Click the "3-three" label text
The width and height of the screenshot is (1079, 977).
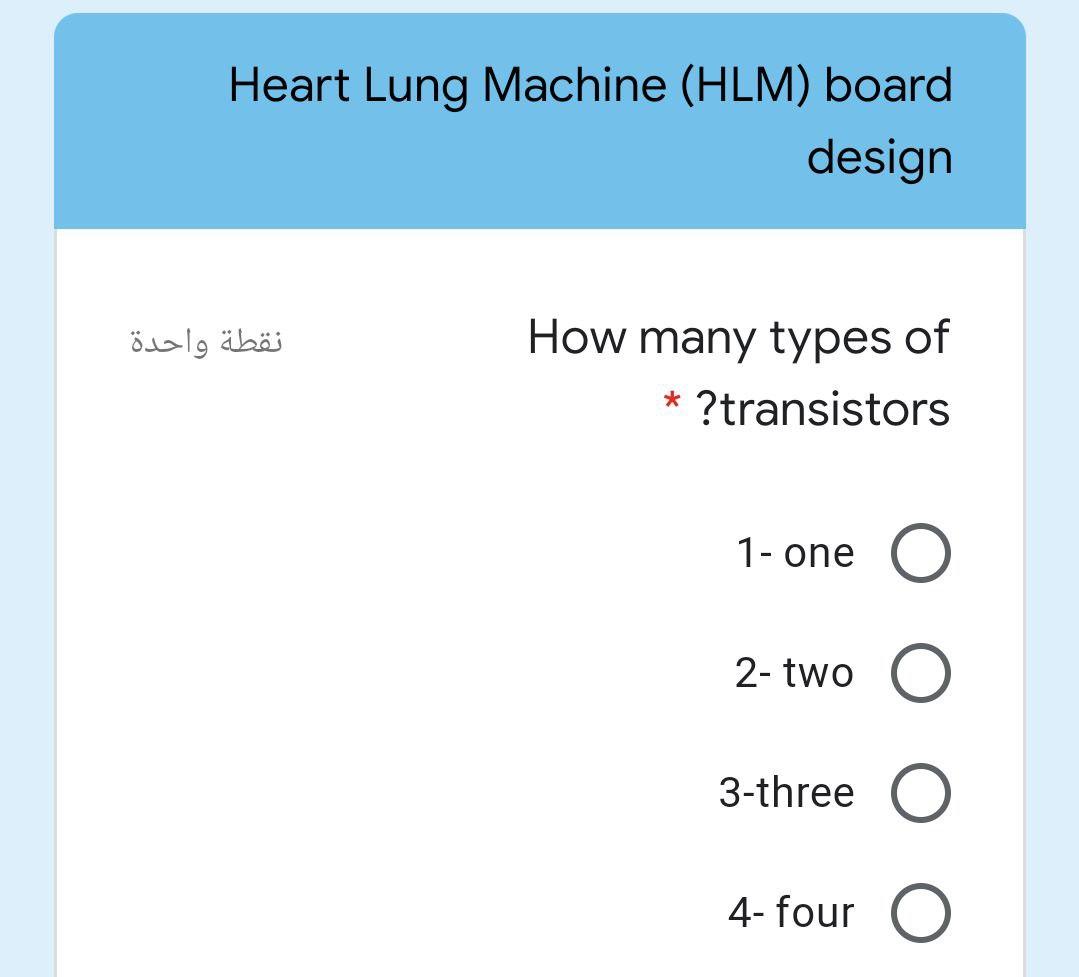[x=787, y=792]
